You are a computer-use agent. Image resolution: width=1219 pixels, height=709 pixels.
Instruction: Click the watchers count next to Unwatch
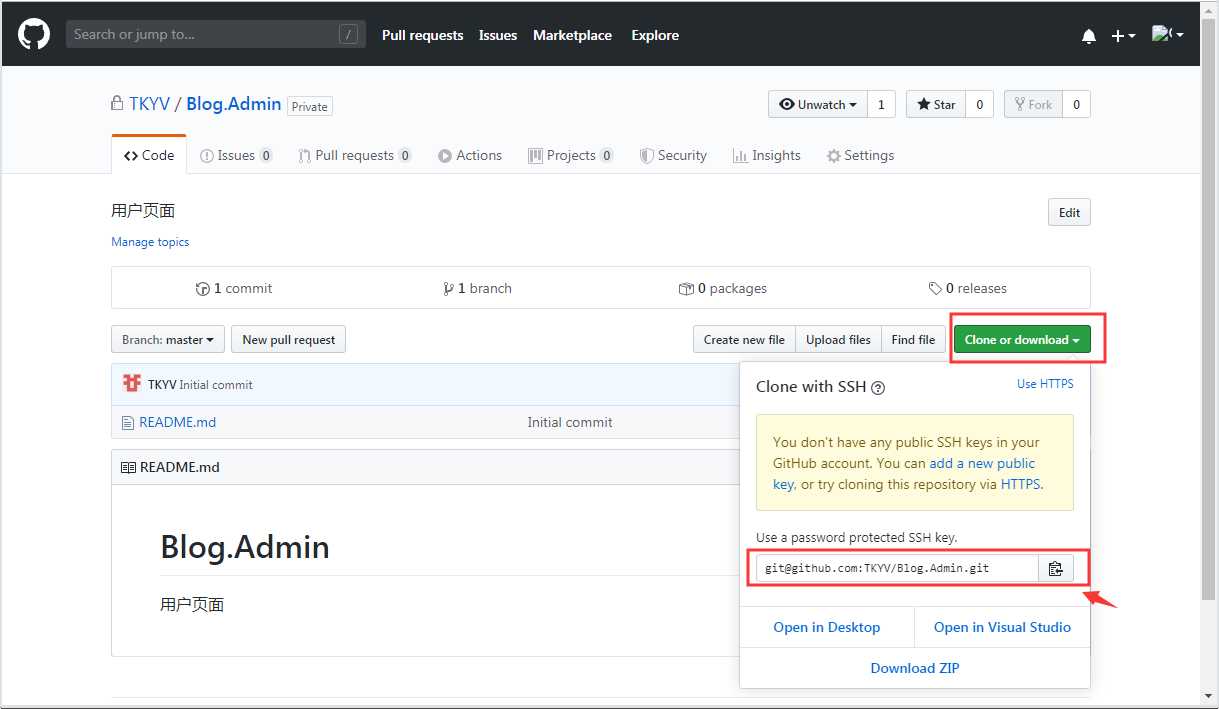pyautogui.click(x=881, y=104)
